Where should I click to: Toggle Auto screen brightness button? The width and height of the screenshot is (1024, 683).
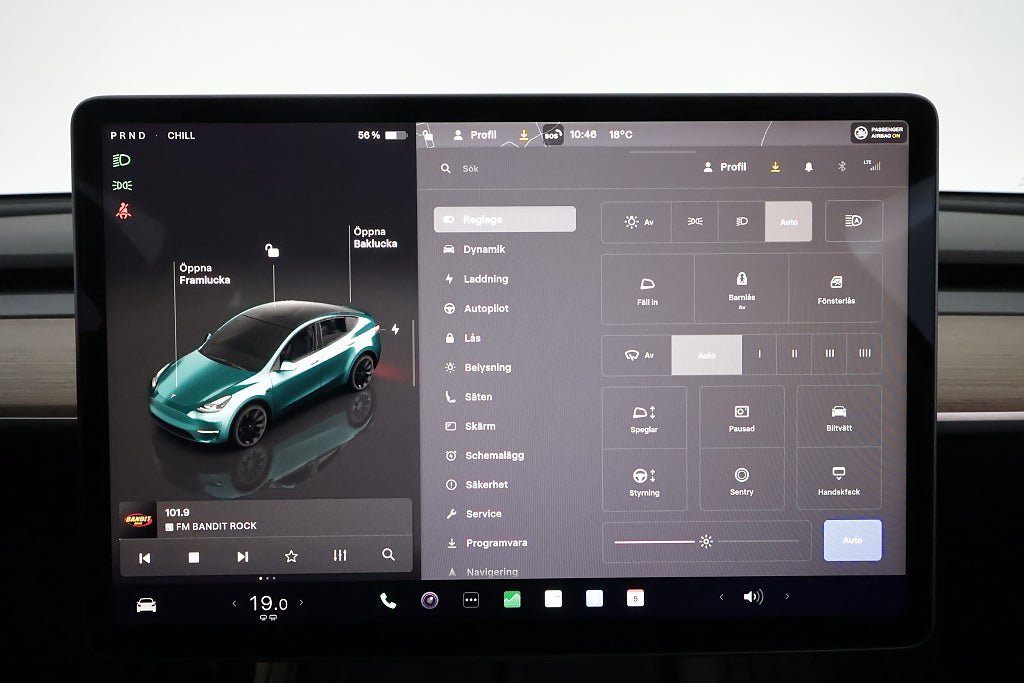click(x=852, y=540)
